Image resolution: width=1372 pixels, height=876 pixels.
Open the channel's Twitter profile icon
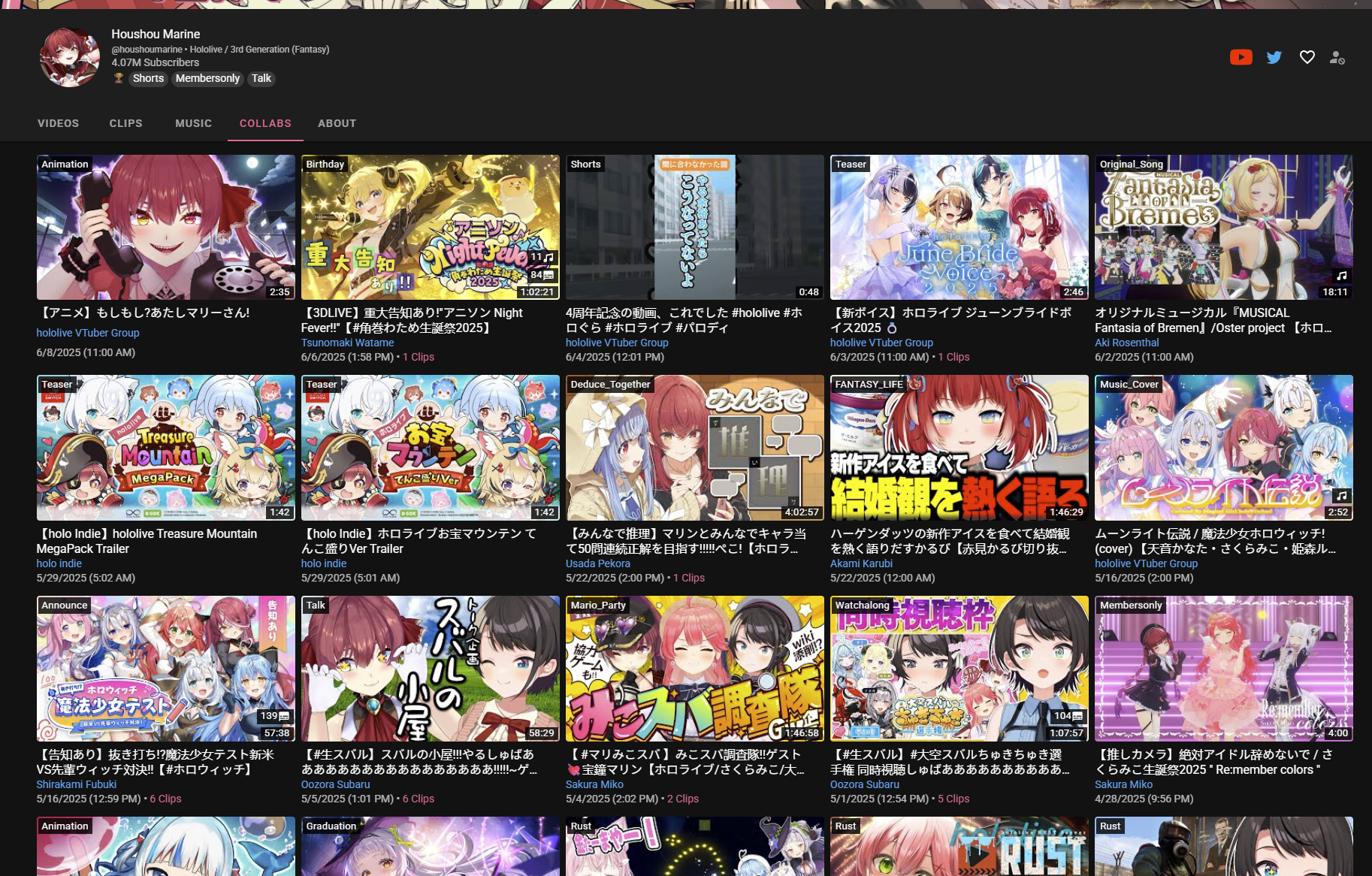1274,57
